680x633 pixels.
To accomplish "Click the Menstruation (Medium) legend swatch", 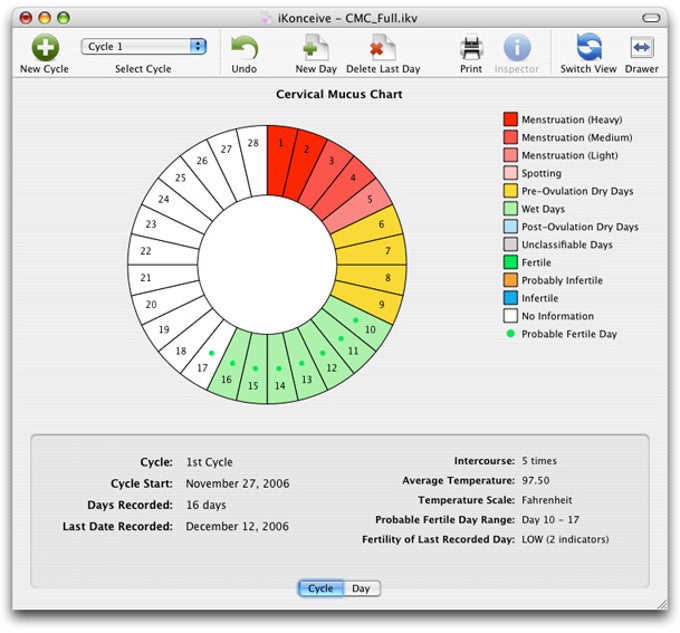I will tap(510, 137).
